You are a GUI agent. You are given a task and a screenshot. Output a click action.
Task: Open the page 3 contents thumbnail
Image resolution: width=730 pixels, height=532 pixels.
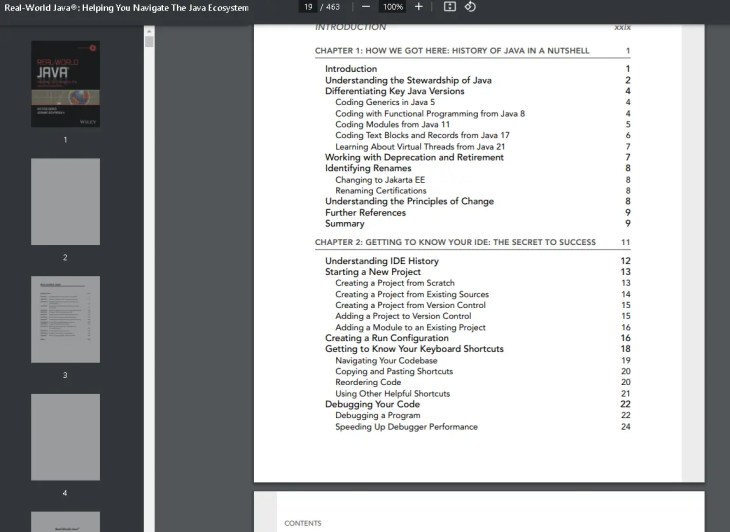[65, 319]
